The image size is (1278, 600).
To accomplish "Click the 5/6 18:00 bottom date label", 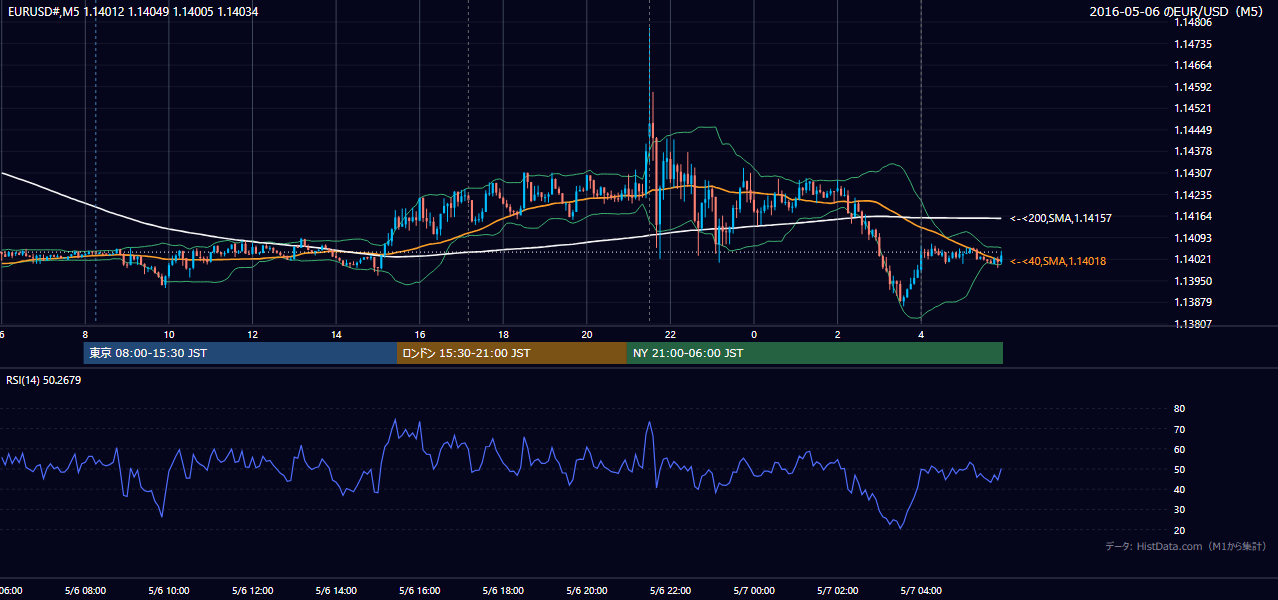I will (x=503, y=590).
